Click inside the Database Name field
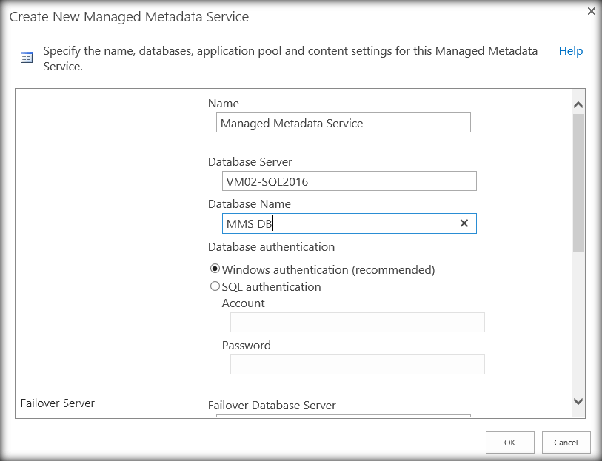 [x=336, y=224]
